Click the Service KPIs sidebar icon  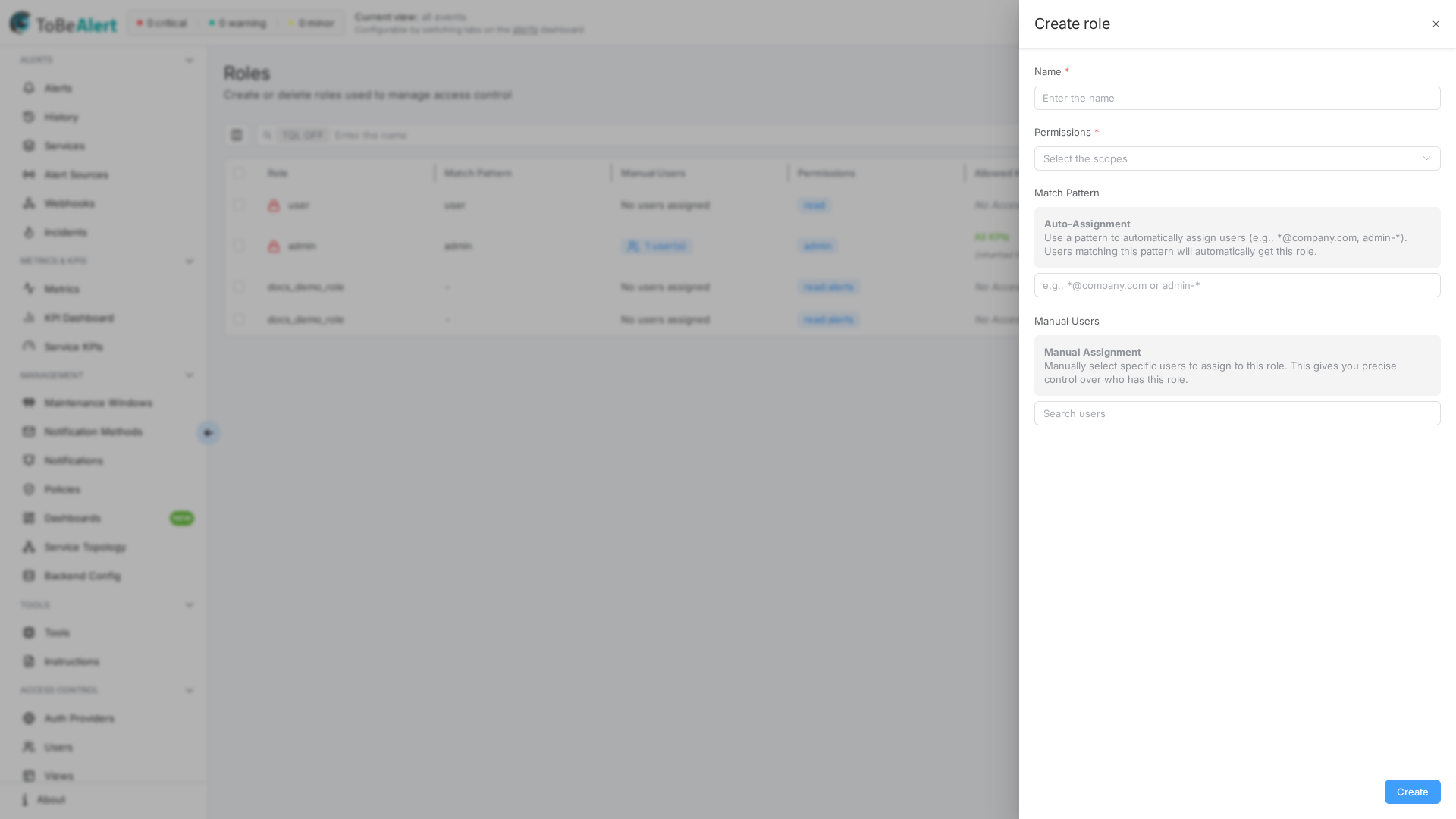29,347
